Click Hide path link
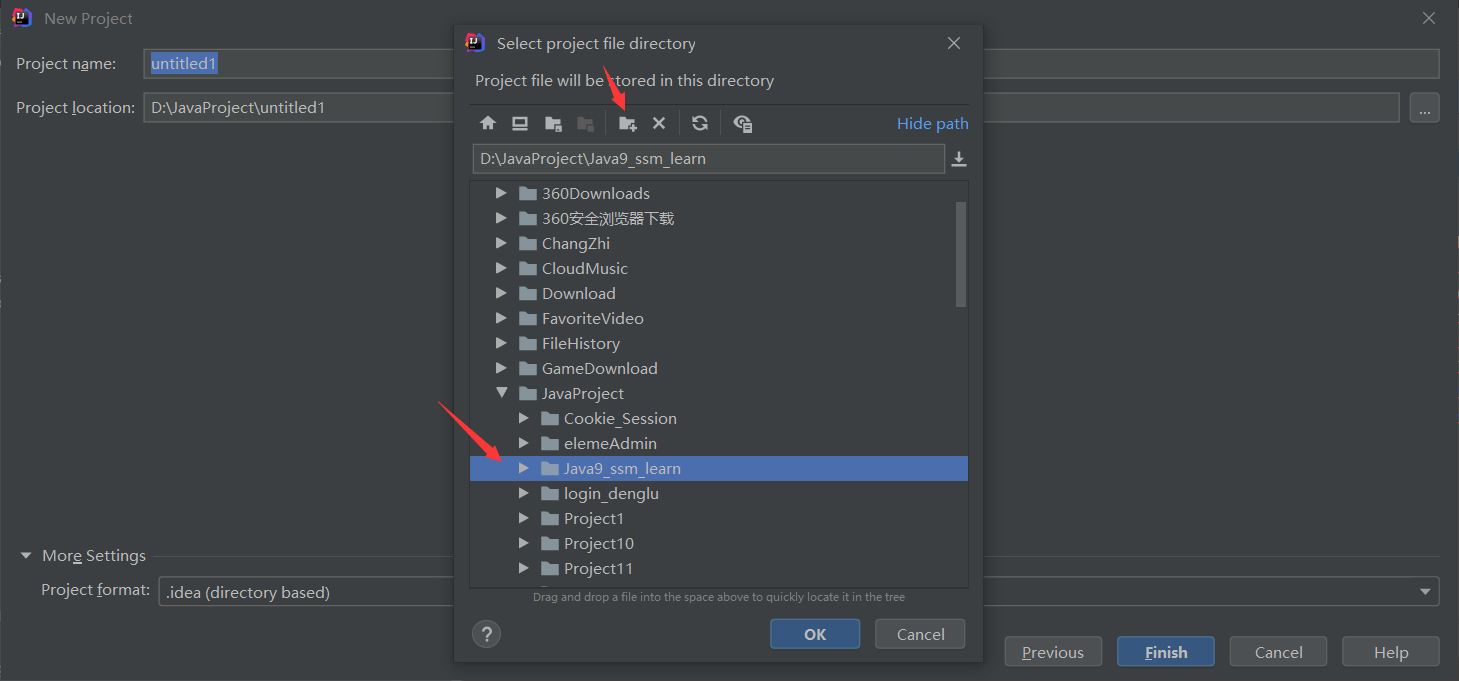The width and height of the screenshot is (1459, 681). click(x=932, y=124)
